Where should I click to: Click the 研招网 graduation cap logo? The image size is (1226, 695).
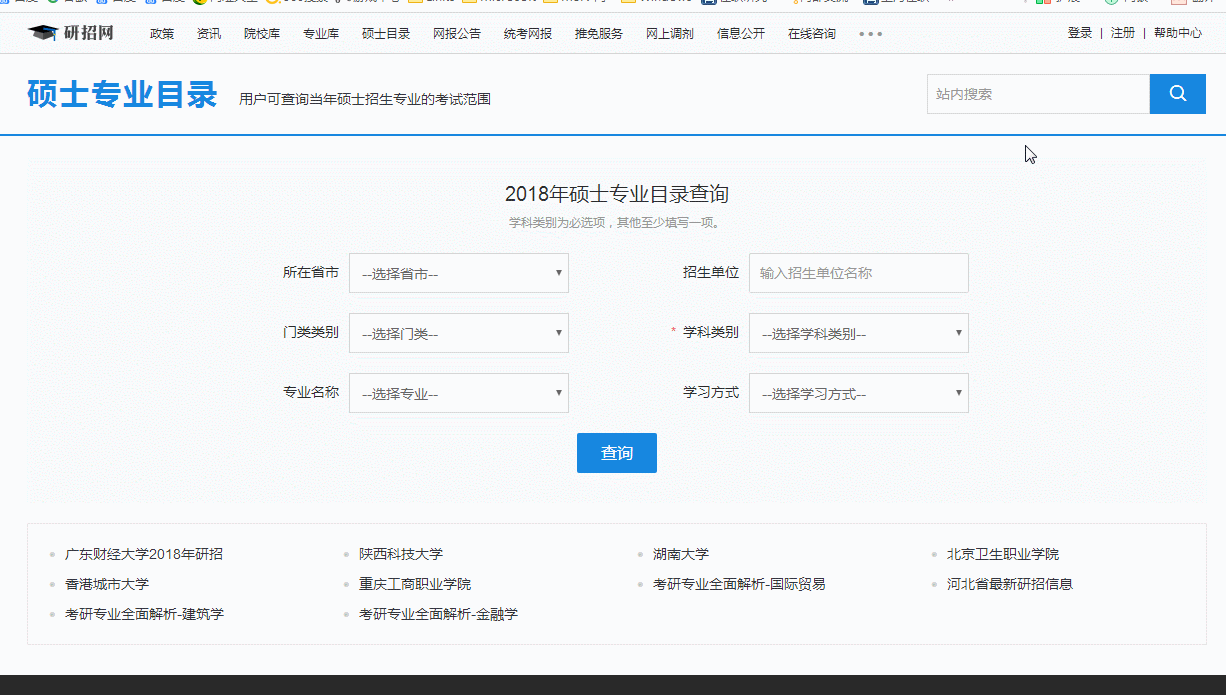(44, 32)
